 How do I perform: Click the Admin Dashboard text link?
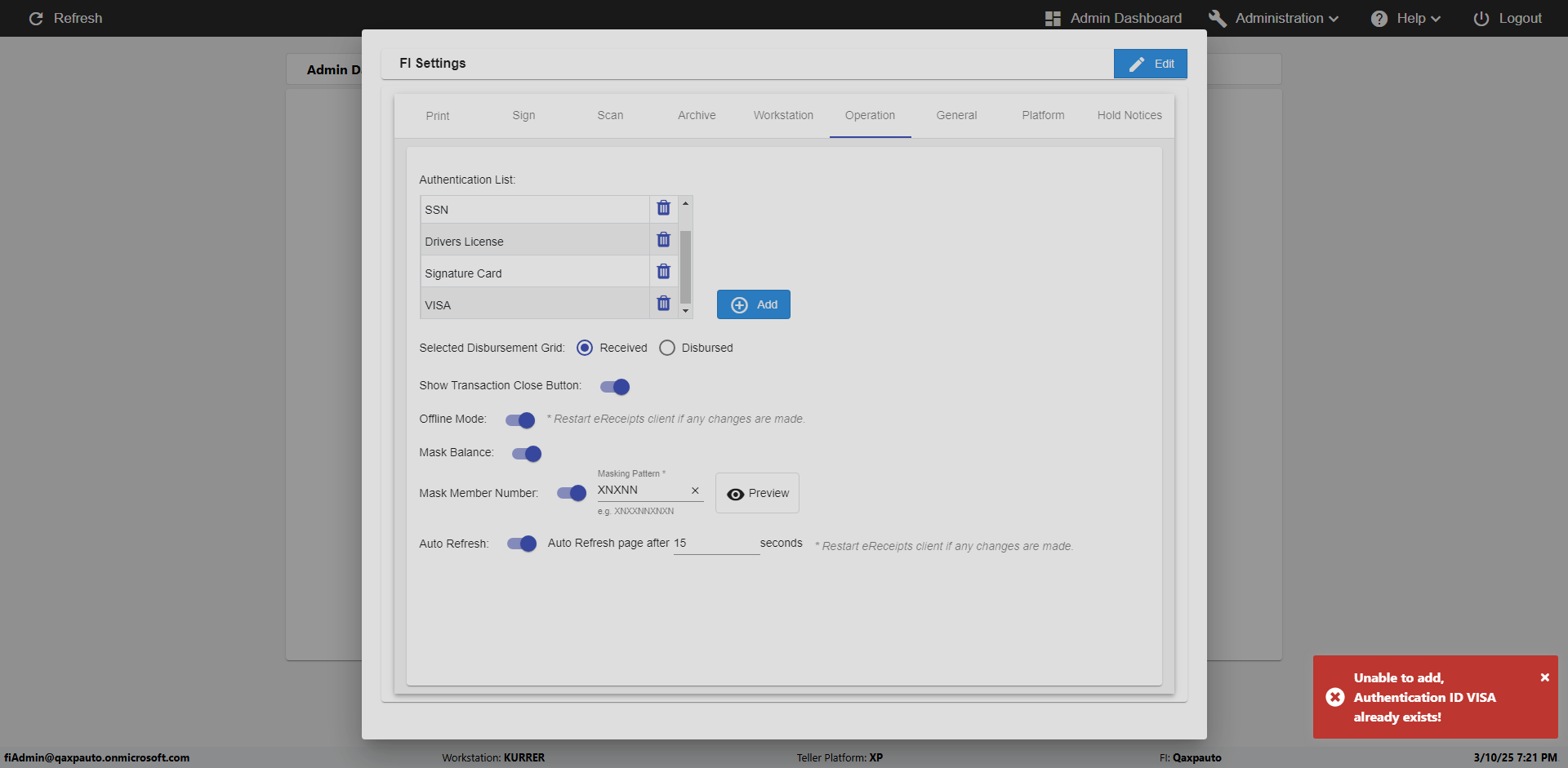coord(1125,18)
